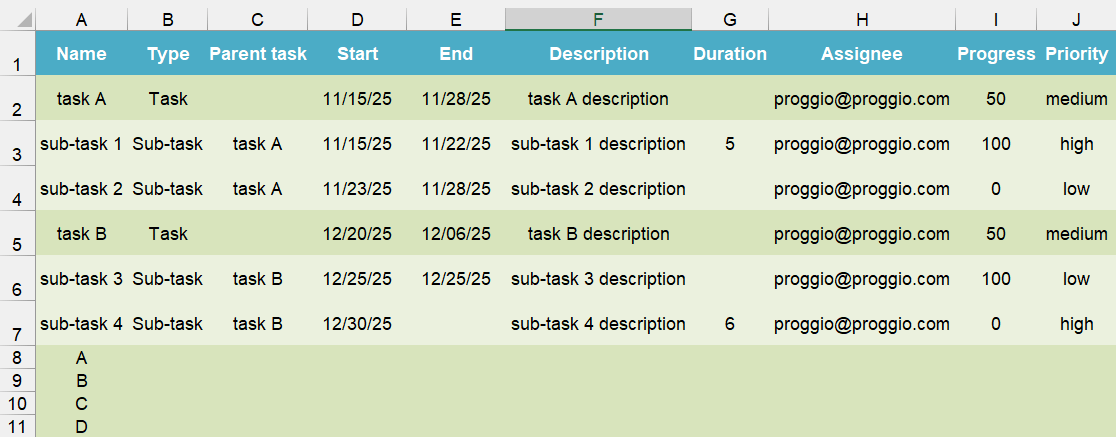The width and height of the screenshot is (1116, 437).
Task: Select row 11 header
Action: (18, 426)
